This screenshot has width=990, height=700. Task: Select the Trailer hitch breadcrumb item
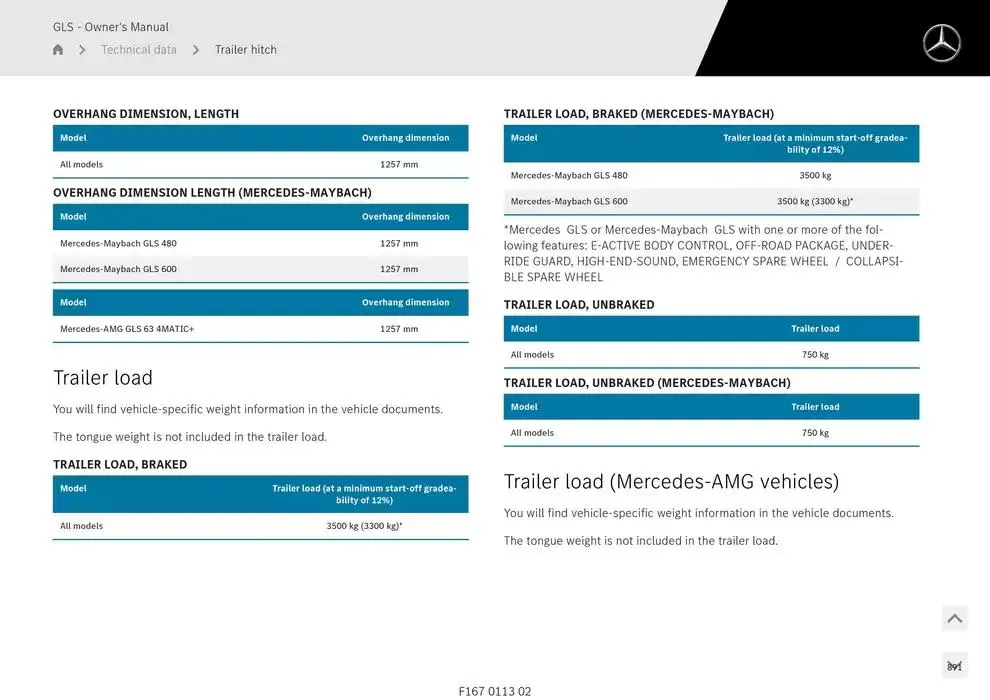pyautogui.click(x=246, y=50)
